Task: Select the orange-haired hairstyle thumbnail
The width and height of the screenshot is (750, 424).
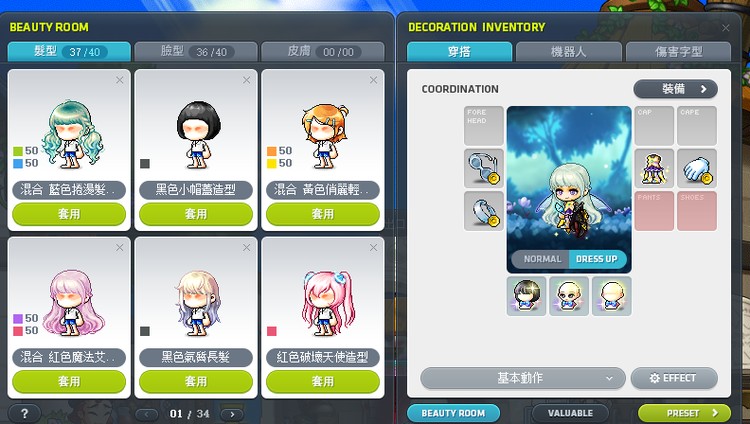Action: [325, 135]
